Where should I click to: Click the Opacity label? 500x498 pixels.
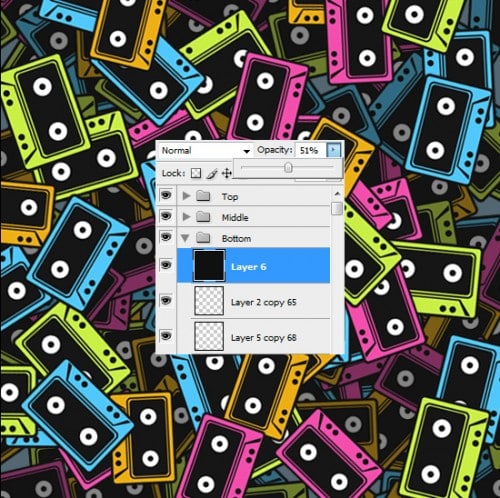point(275,150)
